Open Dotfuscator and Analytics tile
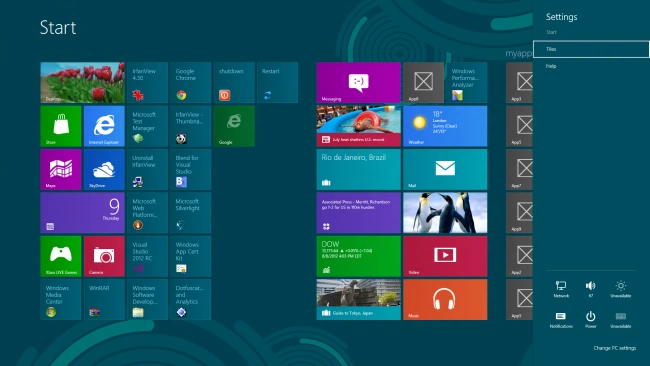Viewport: 650px width, 366px height. [x=191, y=300]
